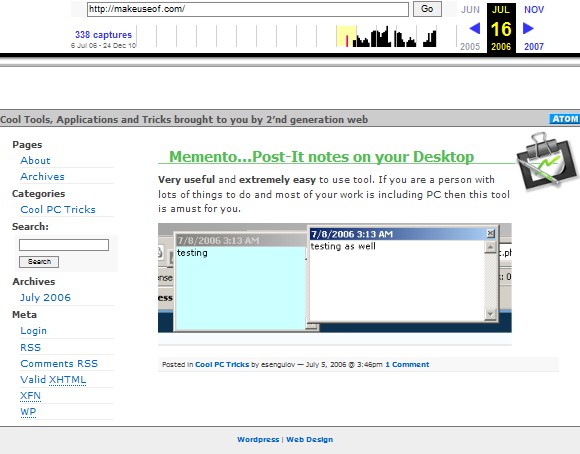This screenshot has width=580, height=454.
Task: Open the Comments RSS link
Action: [x=59, y=364]
